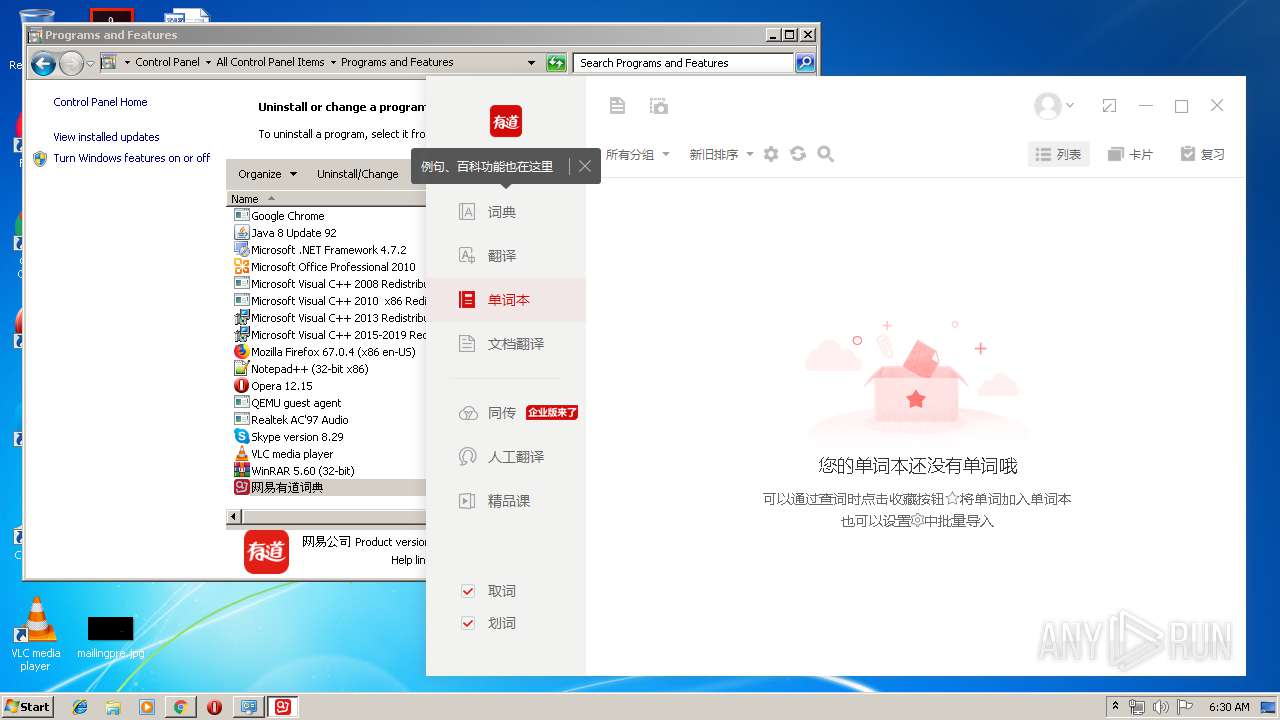Viewport: 1280px width, 720px height.
Task: Open the Start menu
Action: coord(28,706)
